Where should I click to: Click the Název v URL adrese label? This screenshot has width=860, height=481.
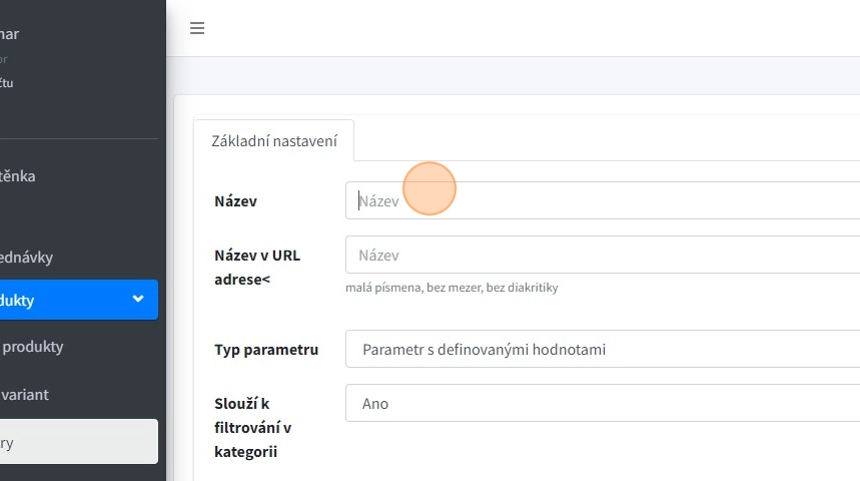coord(257,267)
